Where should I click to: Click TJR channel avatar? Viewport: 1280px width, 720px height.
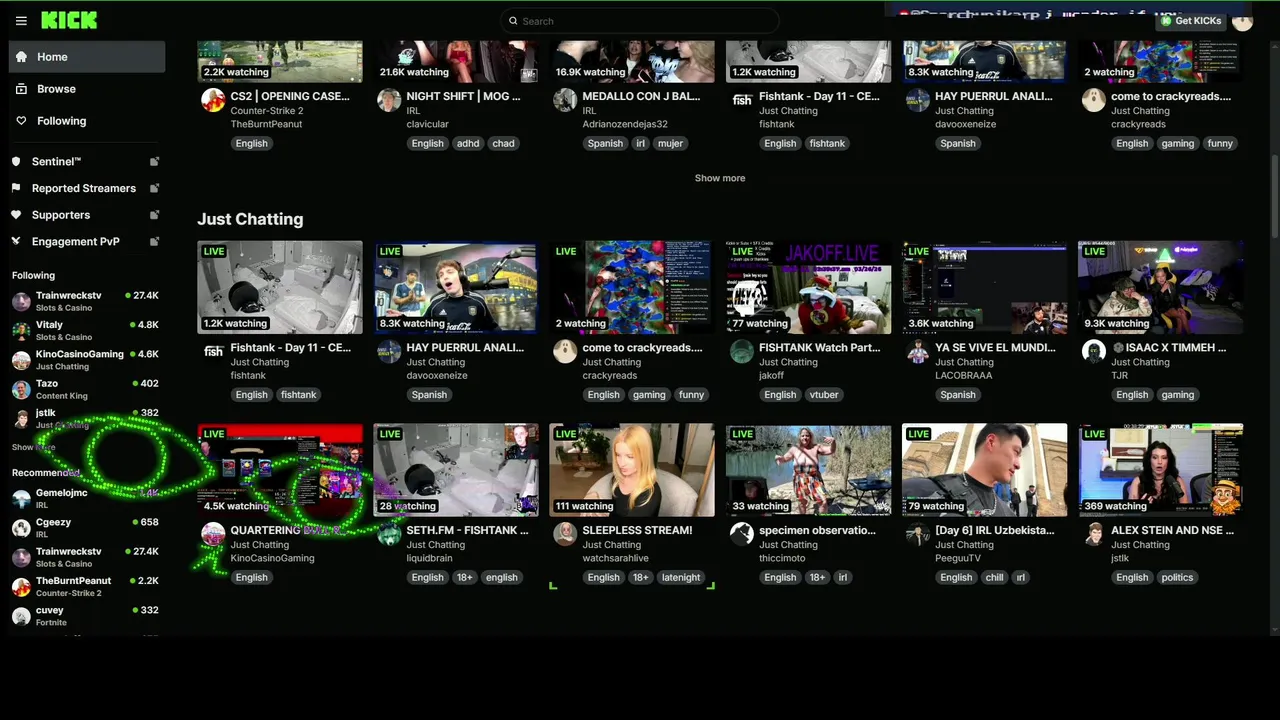pyautogui.click(x=1093, y=351)
